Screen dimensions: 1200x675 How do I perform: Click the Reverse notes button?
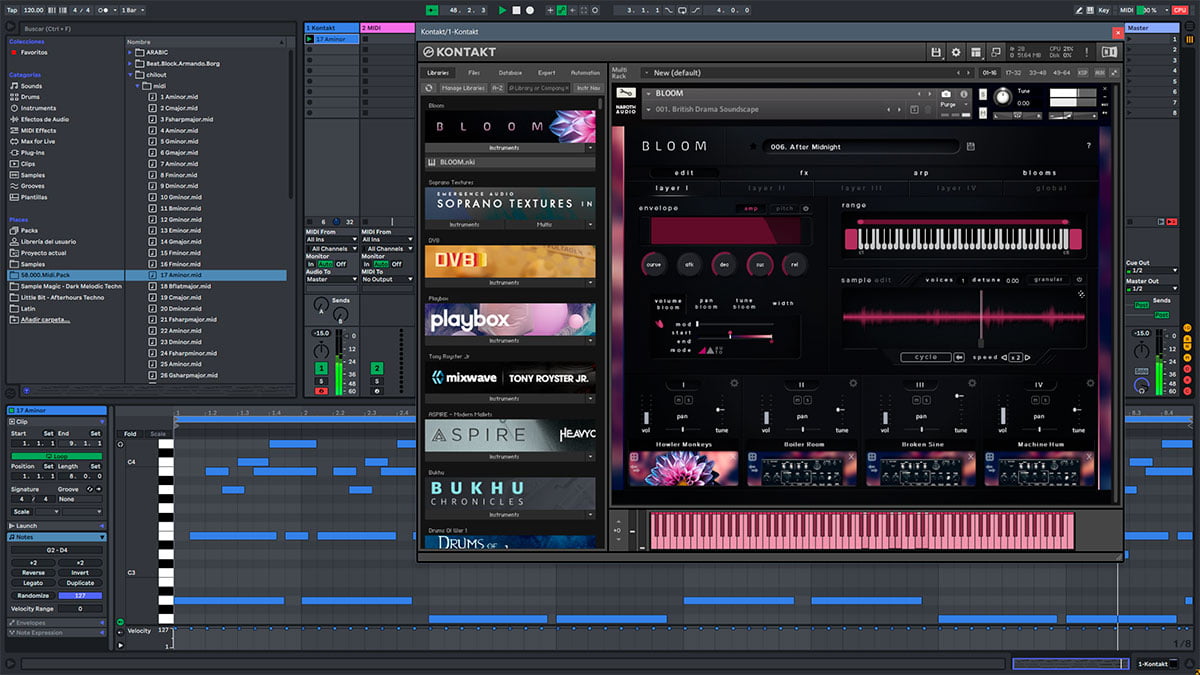pos(33,573)
